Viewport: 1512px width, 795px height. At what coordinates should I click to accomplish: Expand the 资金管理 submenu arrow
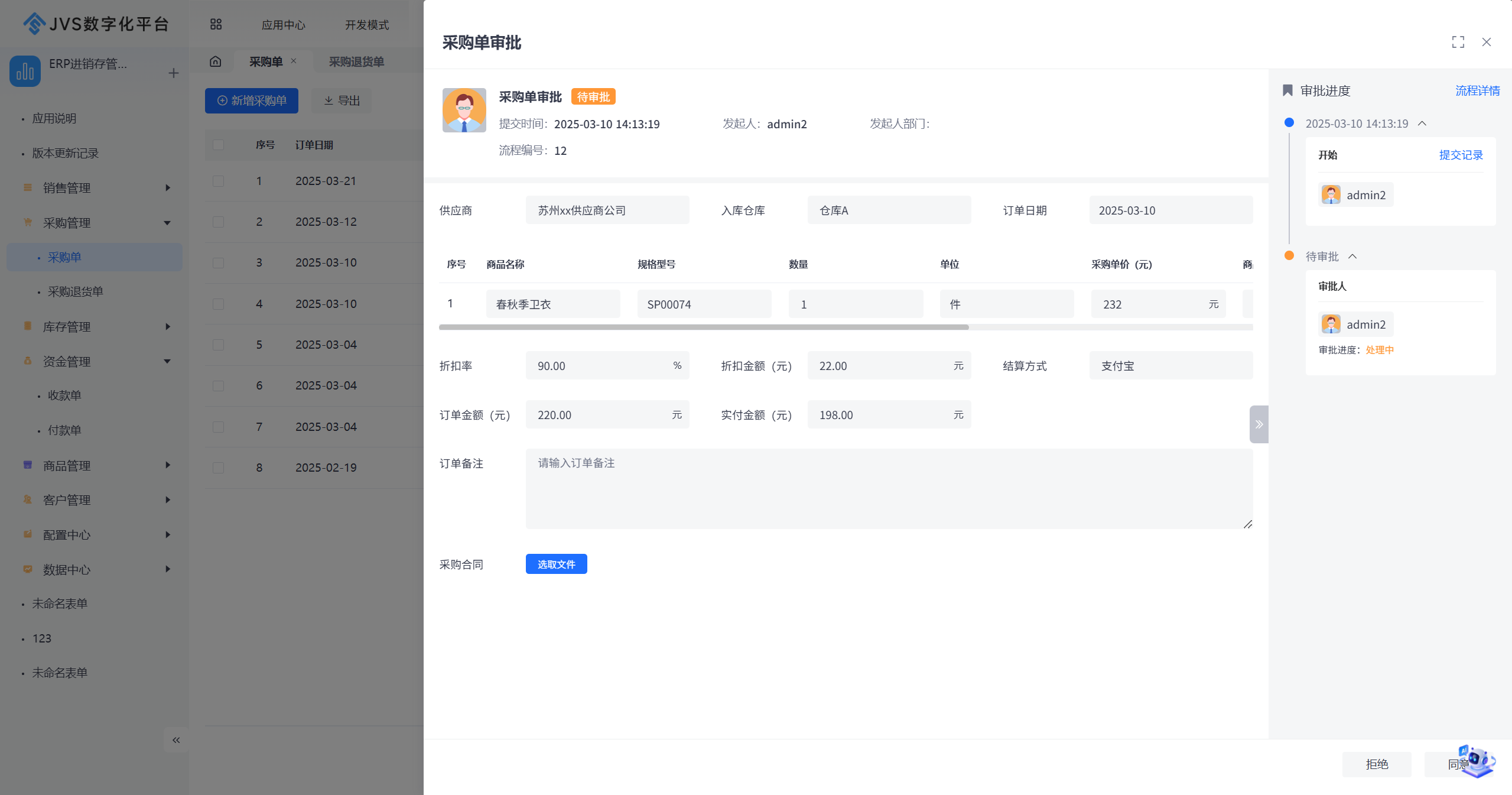click(167, 361)
